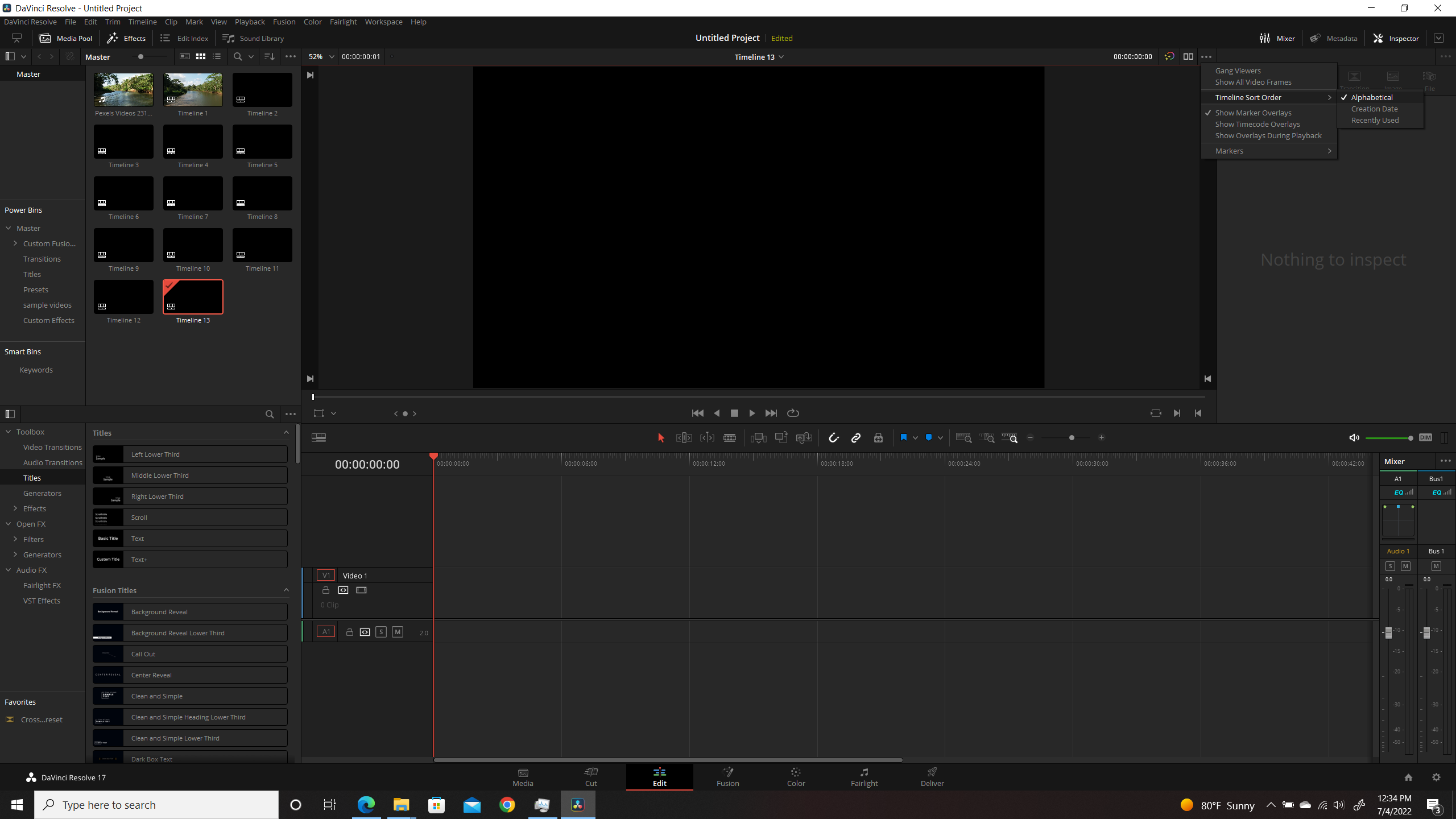Open Timeline View Options icon
This screenshot has height=819, width=1456.
(318, 437)
